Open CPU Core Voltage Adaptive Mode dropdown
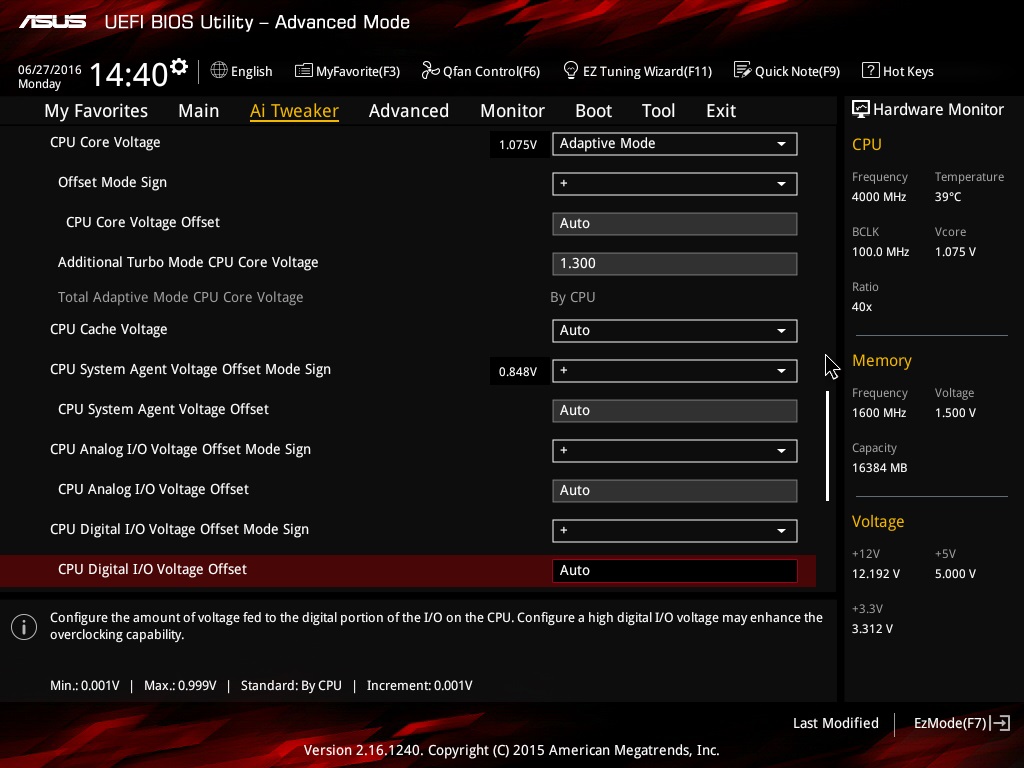The width and height of the screenshot is (1024, 768). (x=675, y=144)
